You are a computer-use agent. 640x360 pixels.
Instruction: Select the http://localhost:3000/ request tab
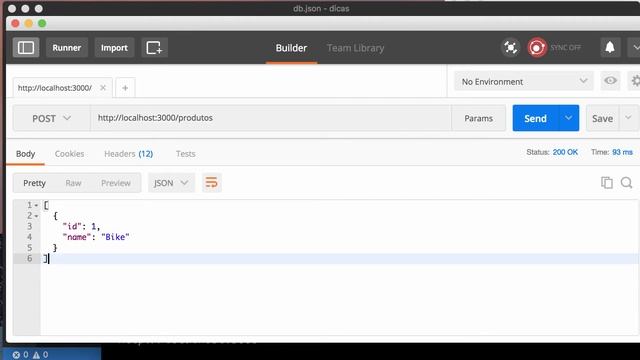point(55,88)
